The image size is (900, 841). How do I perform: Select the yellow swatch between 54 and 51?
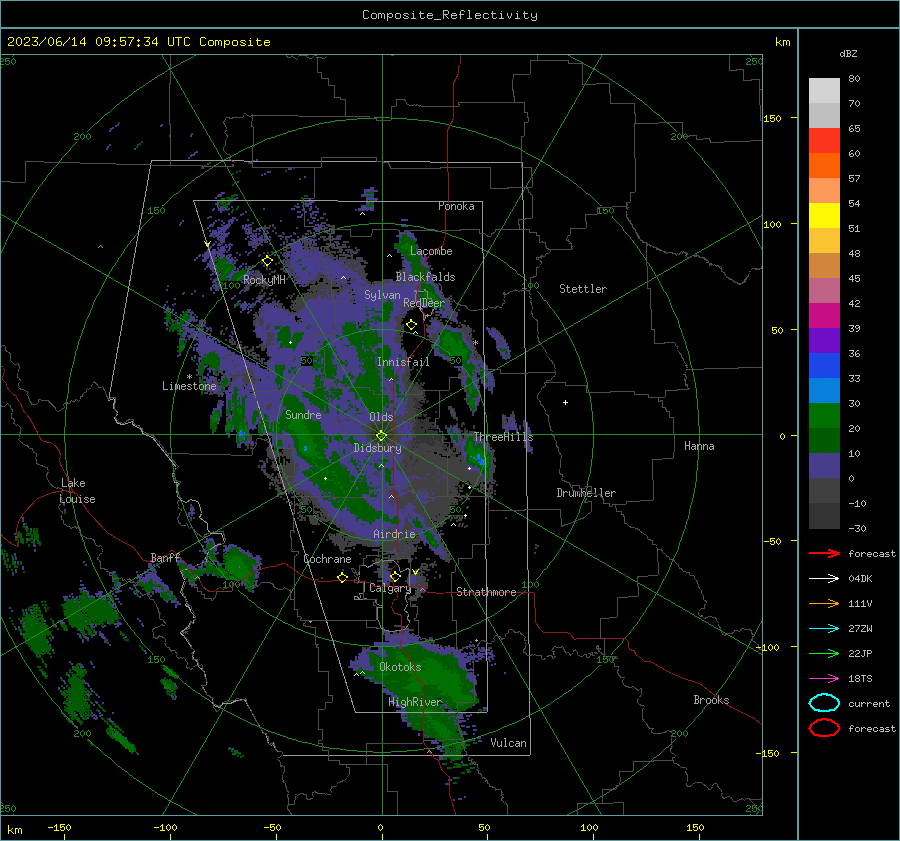coord(824,216)
